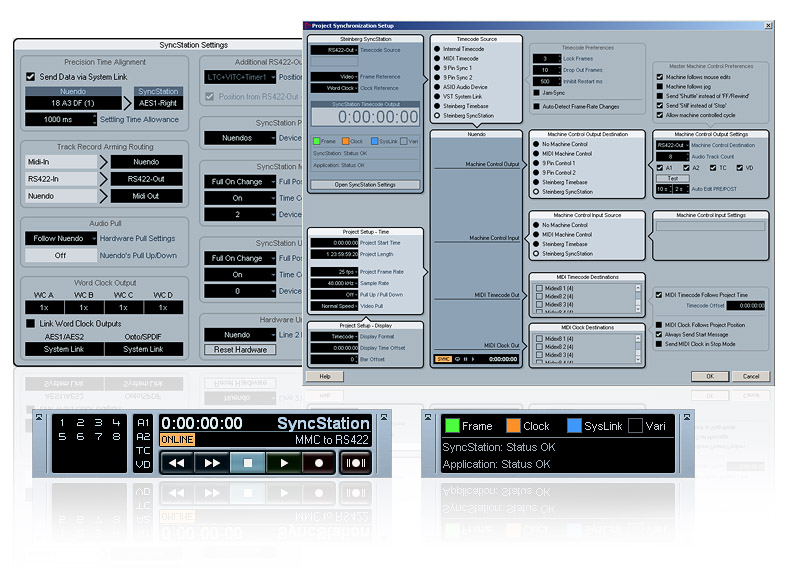Arm track 1 in the transport panel
The height and width of the screenshot is (568, 790).
click(x=62, y=423)
